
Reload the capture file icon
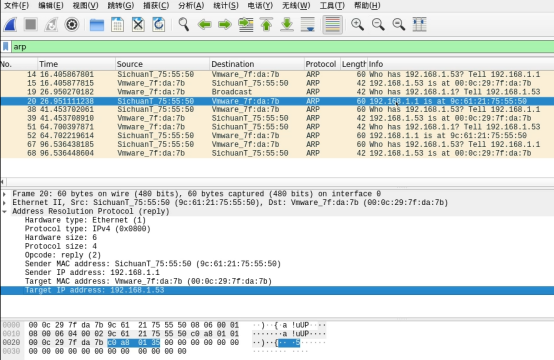(159, 24)
